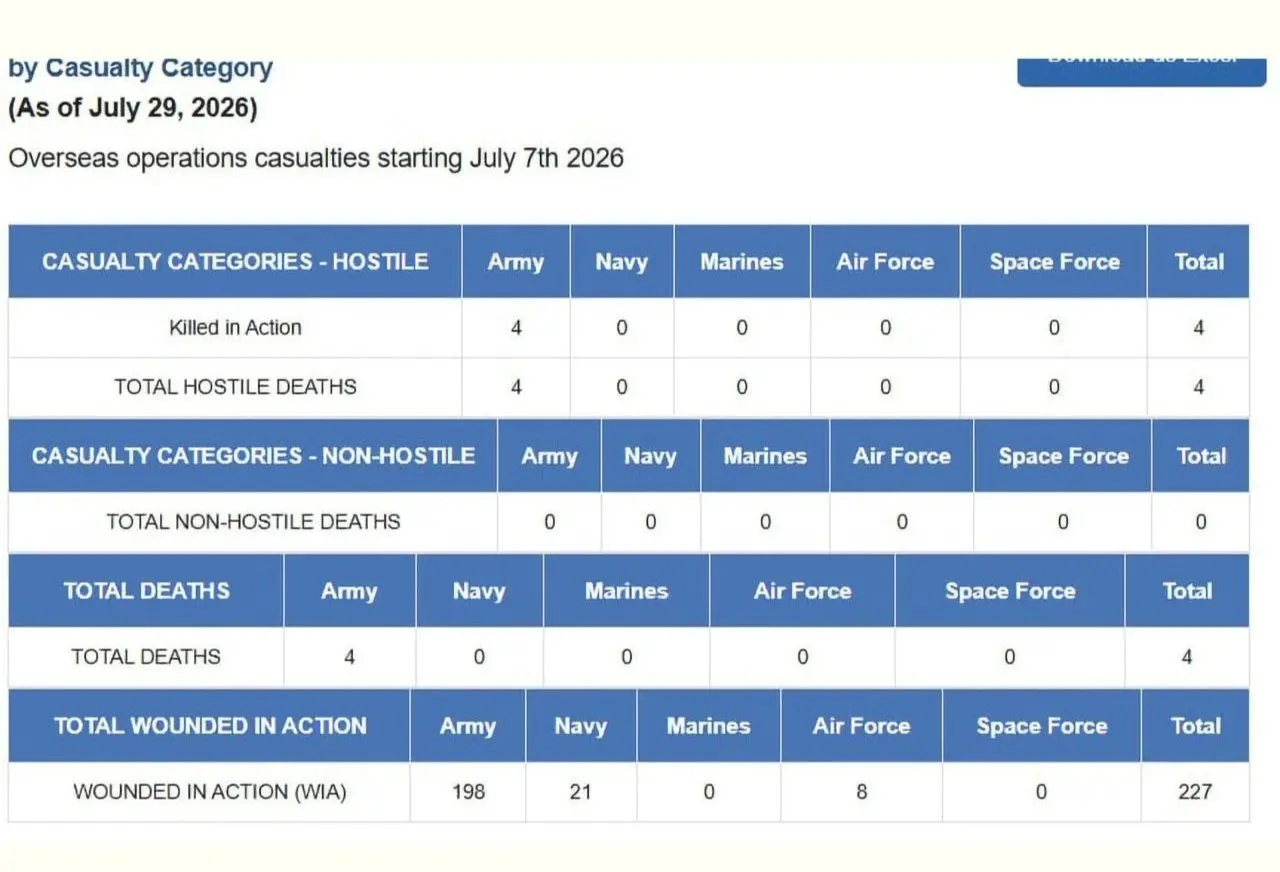Select Total Non-Hostile Deaths row label
Viewport: 1280px width, 872px height.
[x=253, y=522]
